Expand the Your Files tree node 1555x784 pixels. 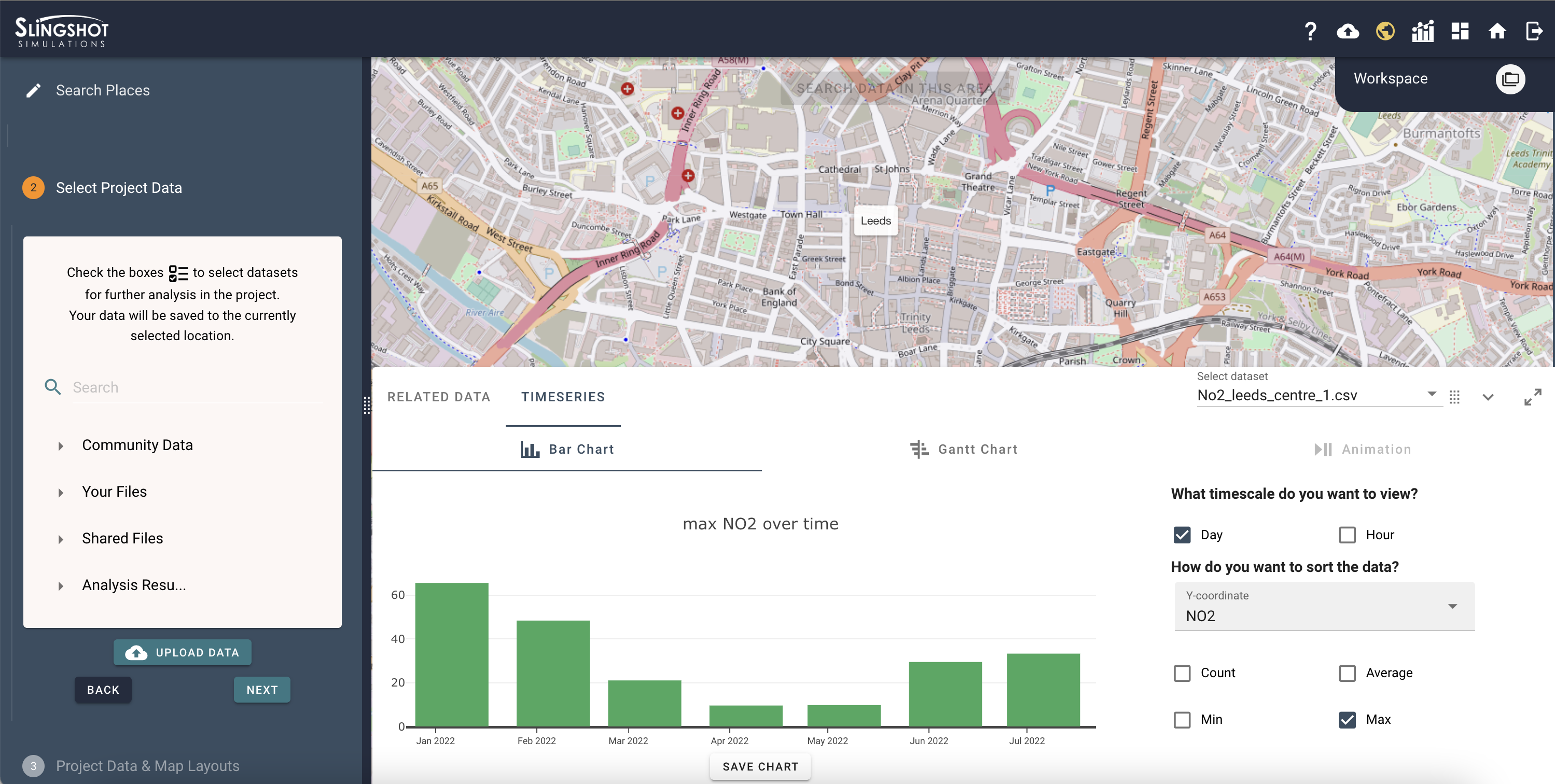(x=60, y=493)
